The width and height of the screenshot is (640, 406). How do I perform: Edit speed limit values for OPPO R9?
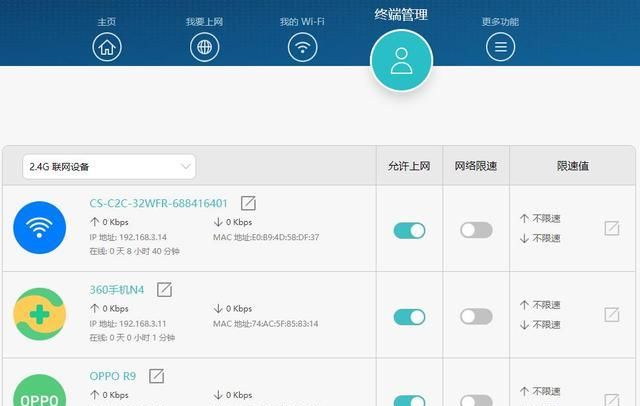tap(612, 399)
